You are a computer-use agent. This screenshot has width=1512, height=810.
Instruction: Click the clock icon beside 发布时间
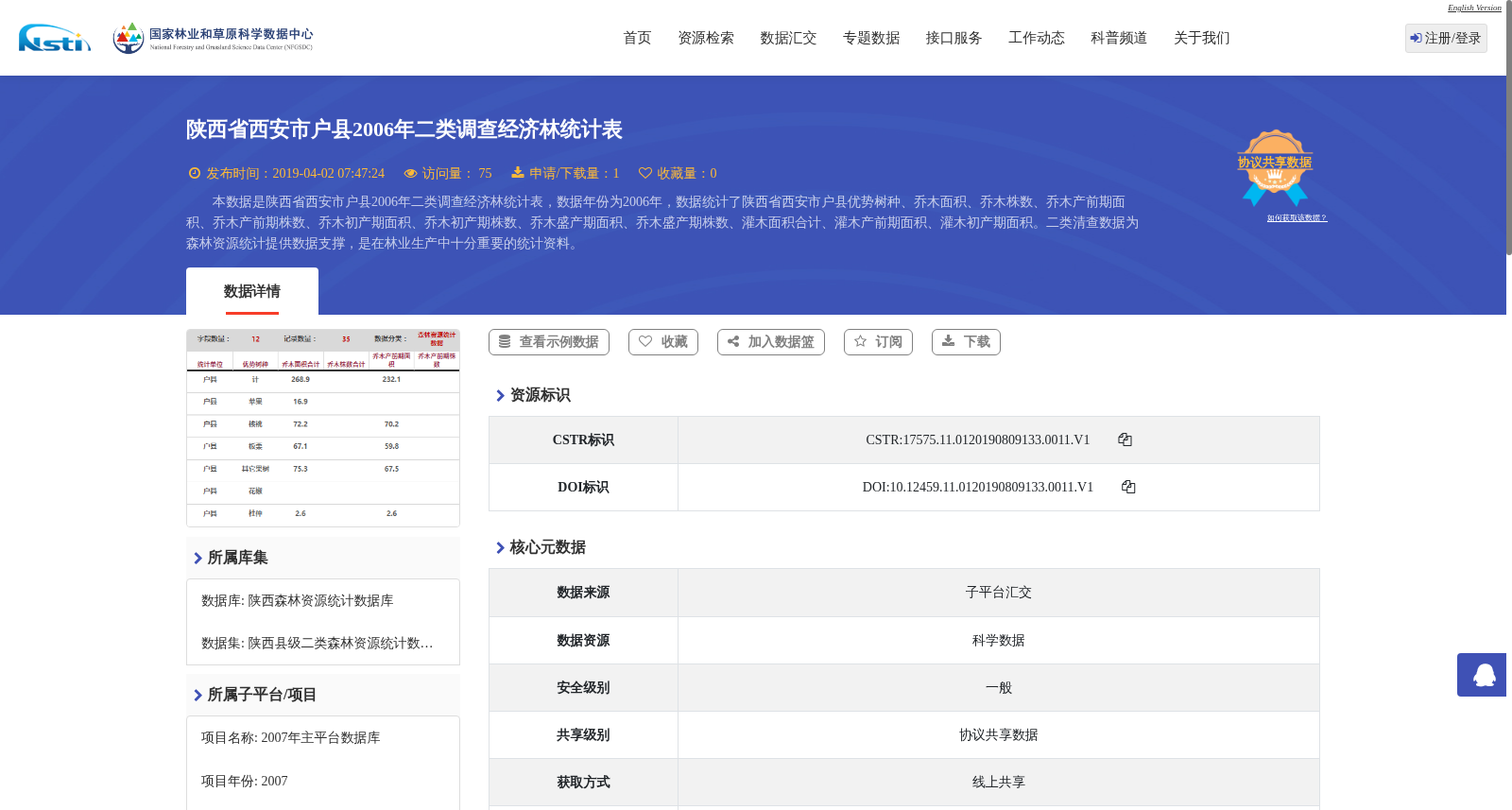pos(195,173)
